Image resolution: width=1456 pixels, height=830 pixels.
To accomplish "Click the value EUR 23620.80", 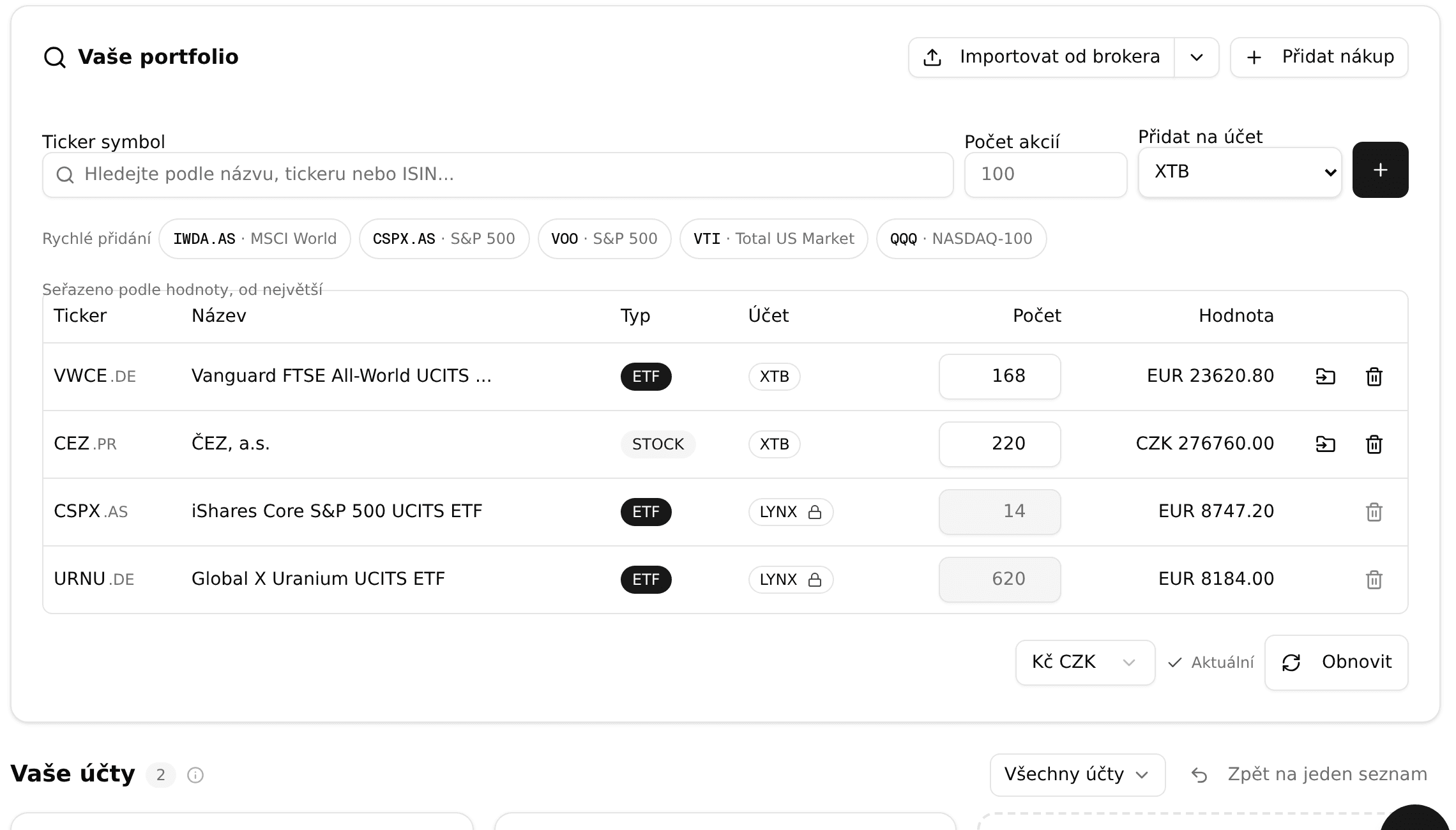I will coord(1210,376).
